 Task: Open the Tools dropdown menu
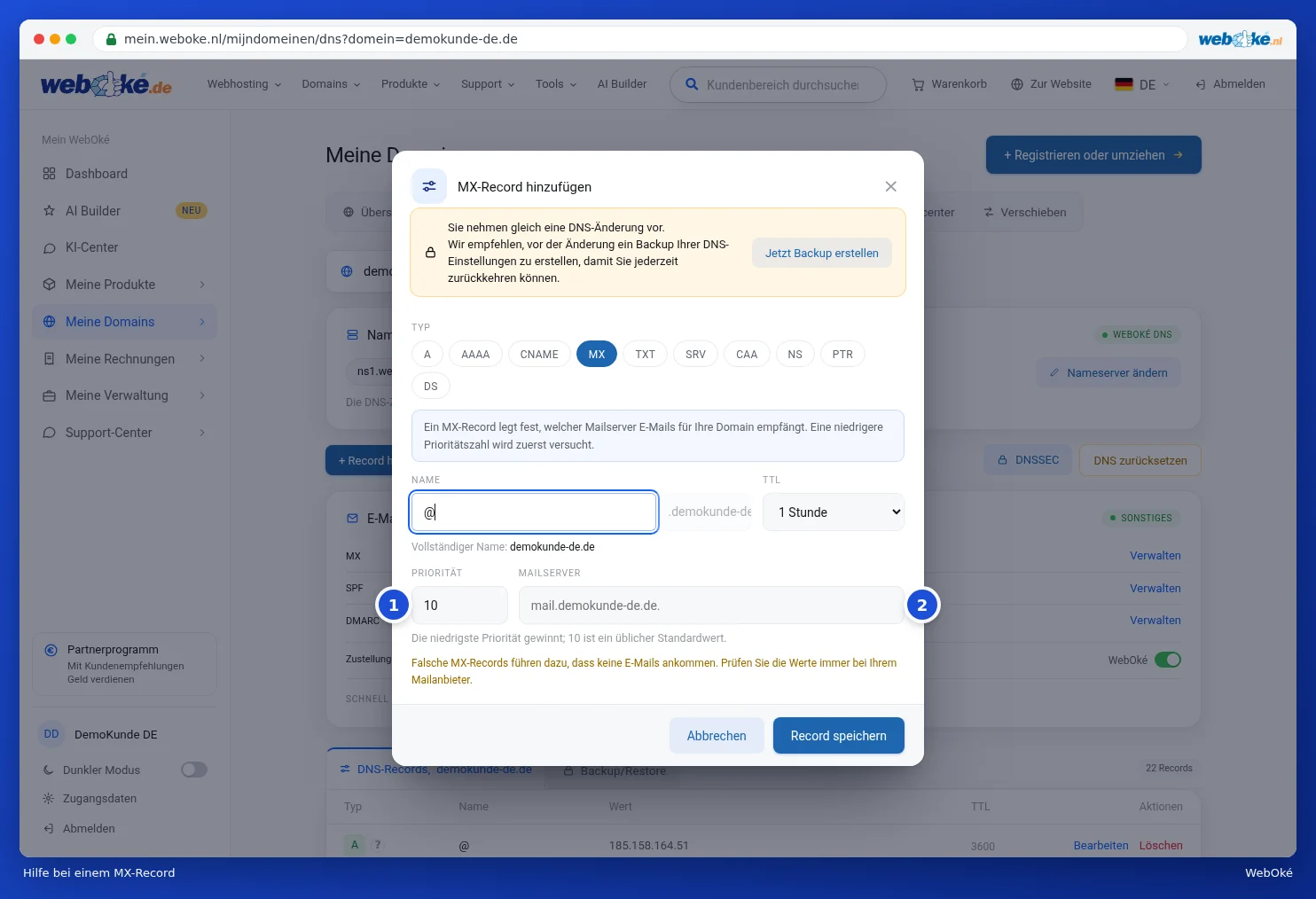(x=556, y=84)
